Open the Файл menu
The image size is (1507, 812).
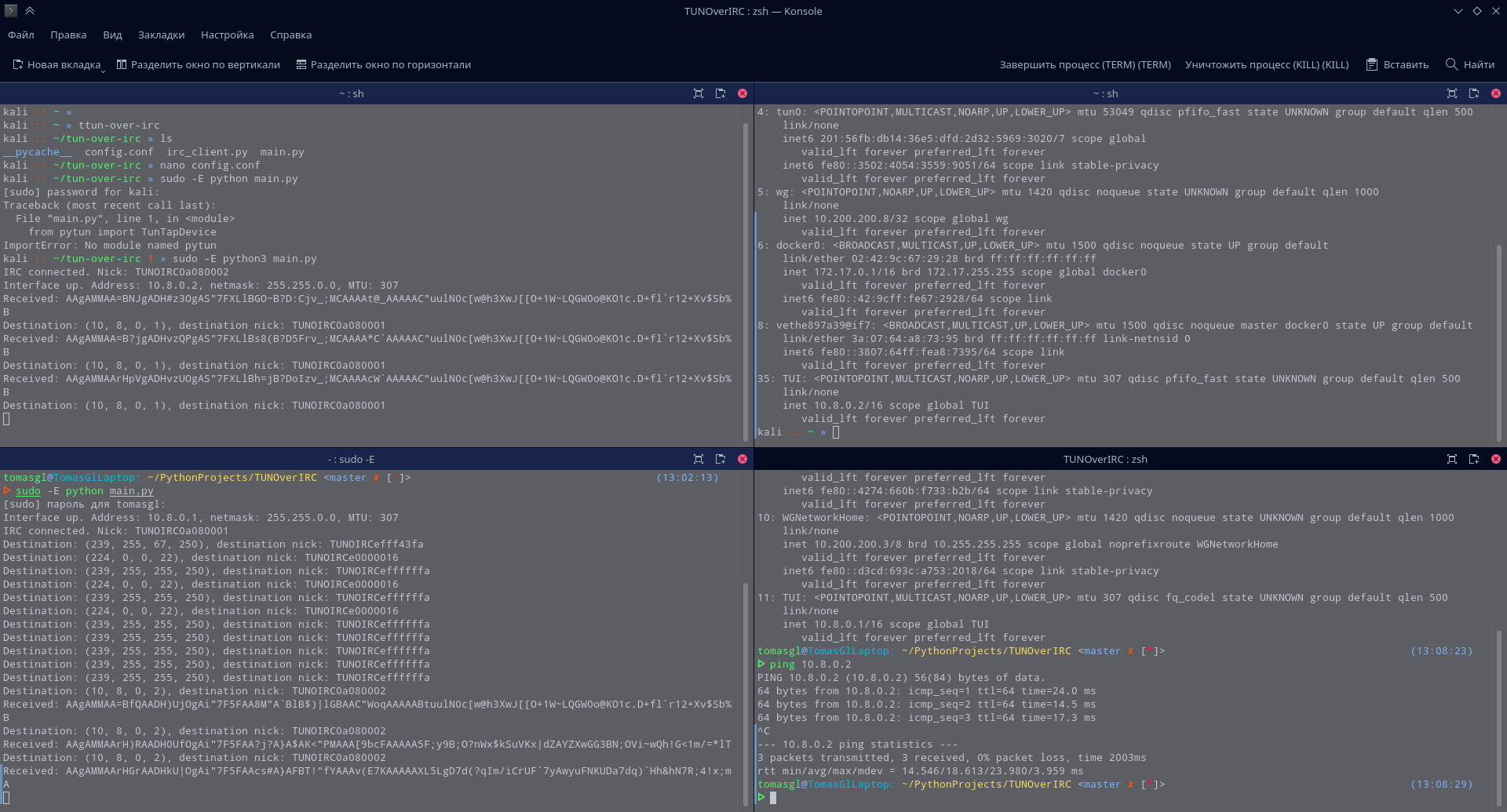point(21,35)
